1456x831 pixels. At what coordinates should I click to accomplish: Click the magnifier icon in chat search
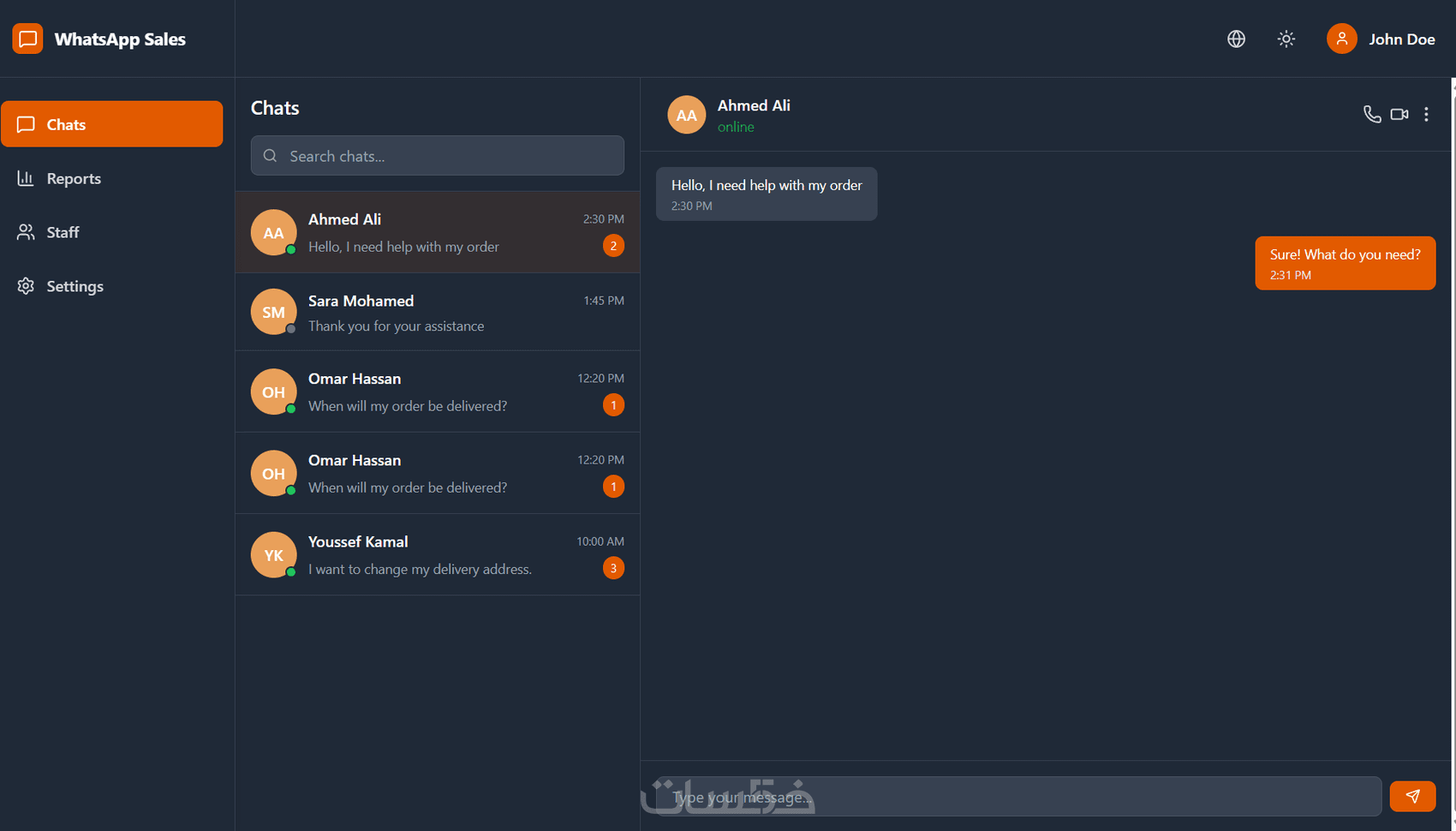[x=270, y=156]
